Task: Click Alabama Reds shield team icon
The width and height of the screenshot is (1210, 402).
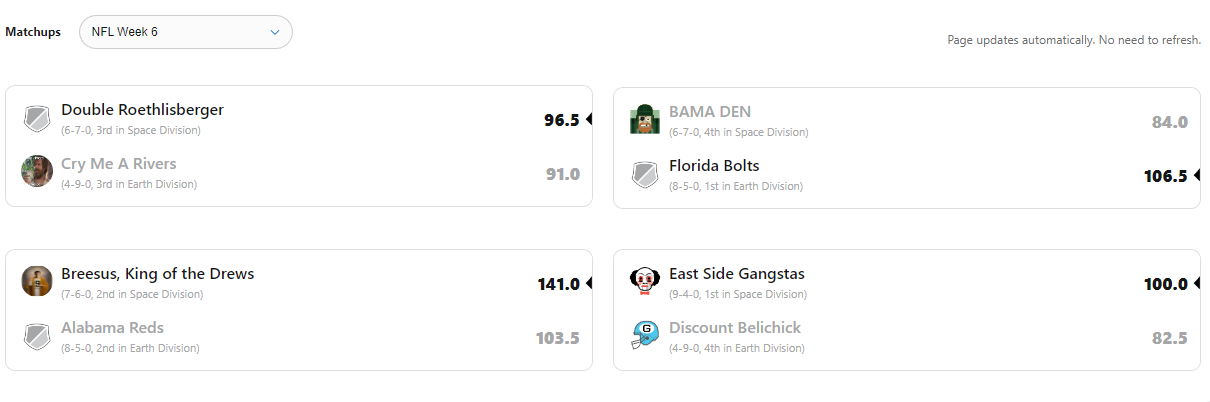Action: [x=37, y=336]
